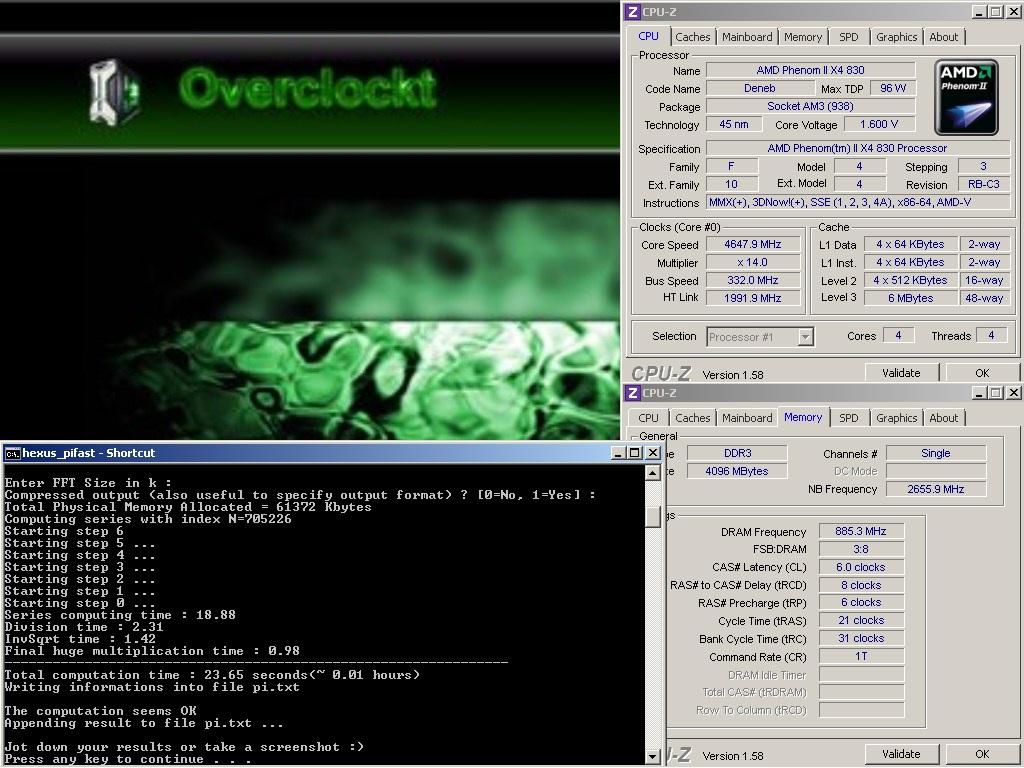Open Graphics tab in upper CPU-Z window
This screenshot has width=1024, height=768.
click(897, 37)
